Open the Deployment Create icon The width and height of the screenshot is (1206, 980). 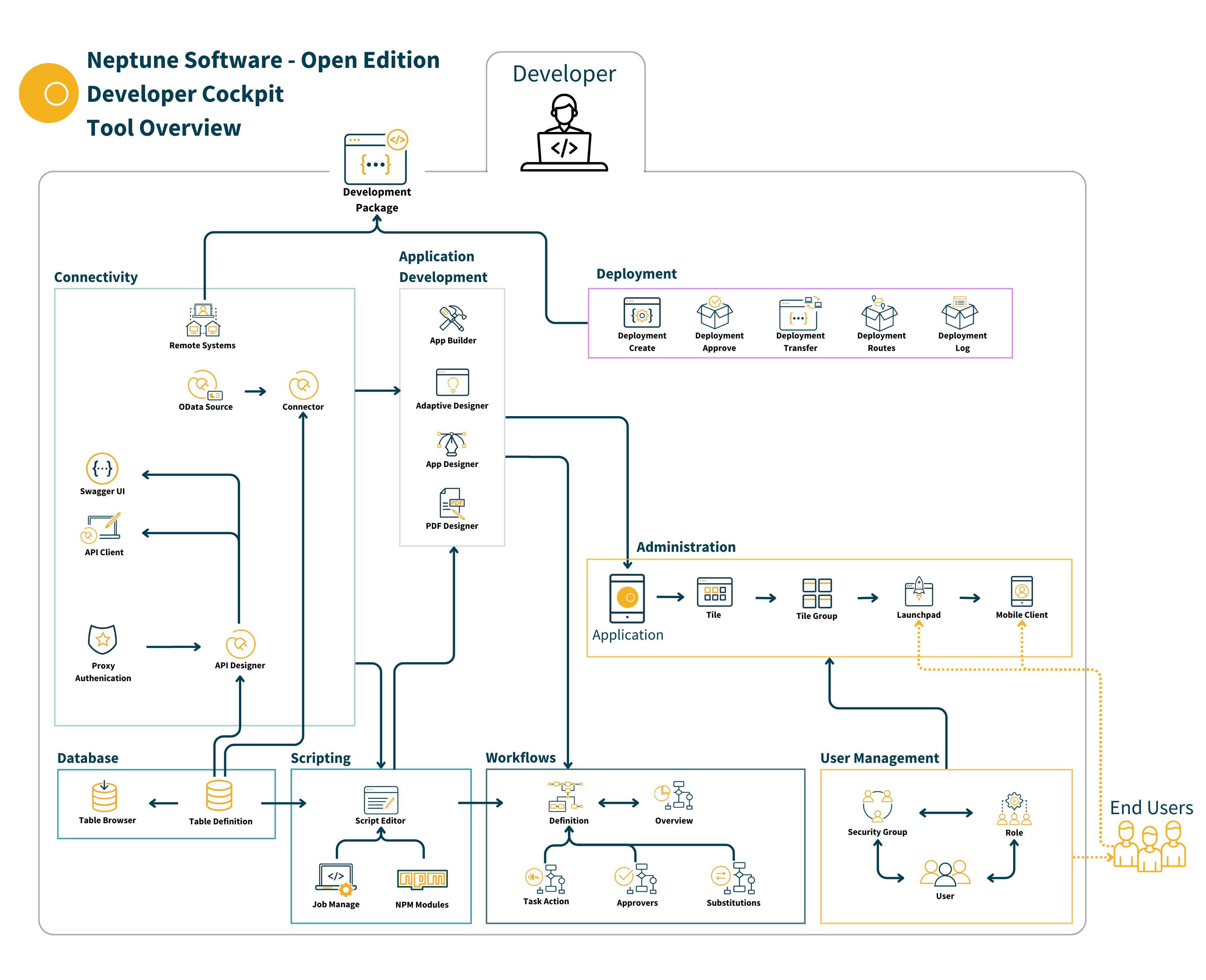pyautogui.click(x=642, y=312)
